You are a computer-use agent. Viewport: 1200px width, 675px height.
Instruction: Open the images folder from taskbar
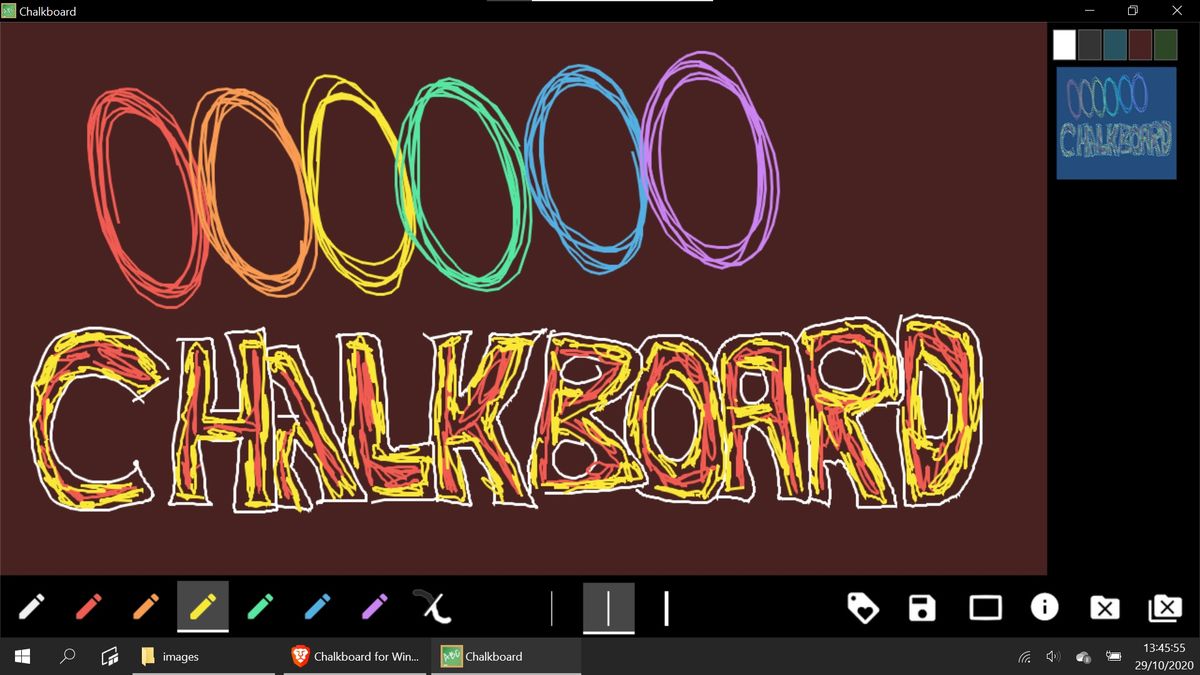coord(180,656)
